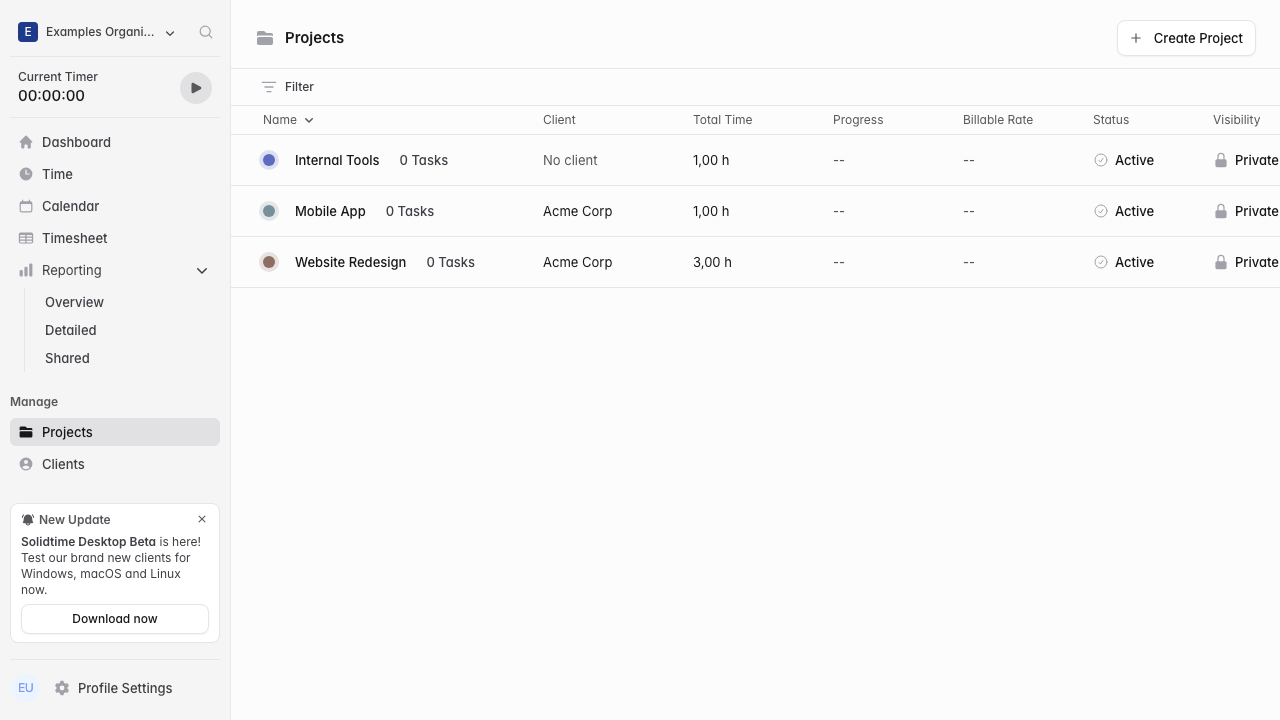Click the Projects header folder icon
The image size is (1280, 720).
point(265,38)
